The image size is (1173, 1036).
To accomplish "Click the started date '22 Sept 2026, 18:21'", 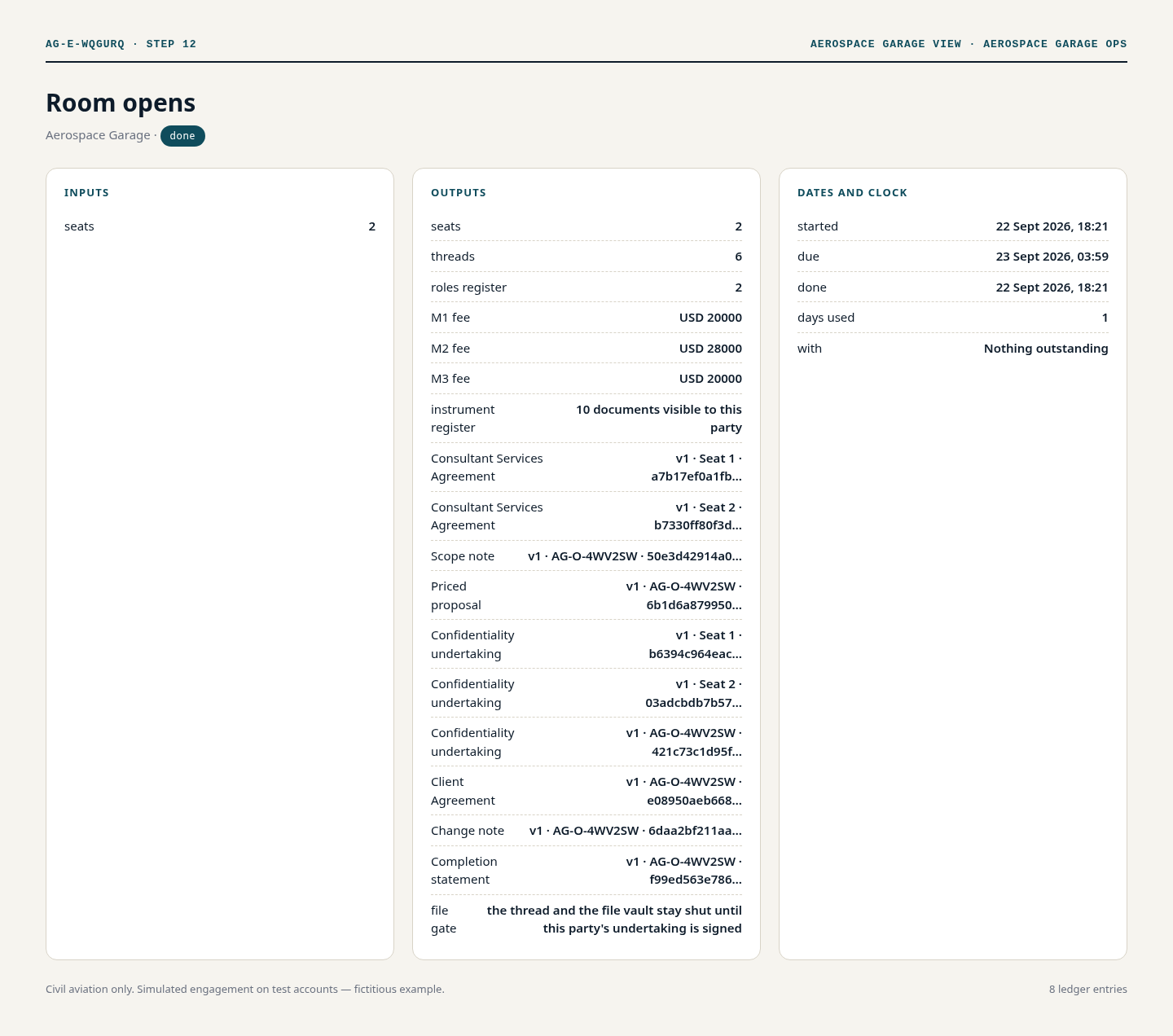I will click(1052, 226).
